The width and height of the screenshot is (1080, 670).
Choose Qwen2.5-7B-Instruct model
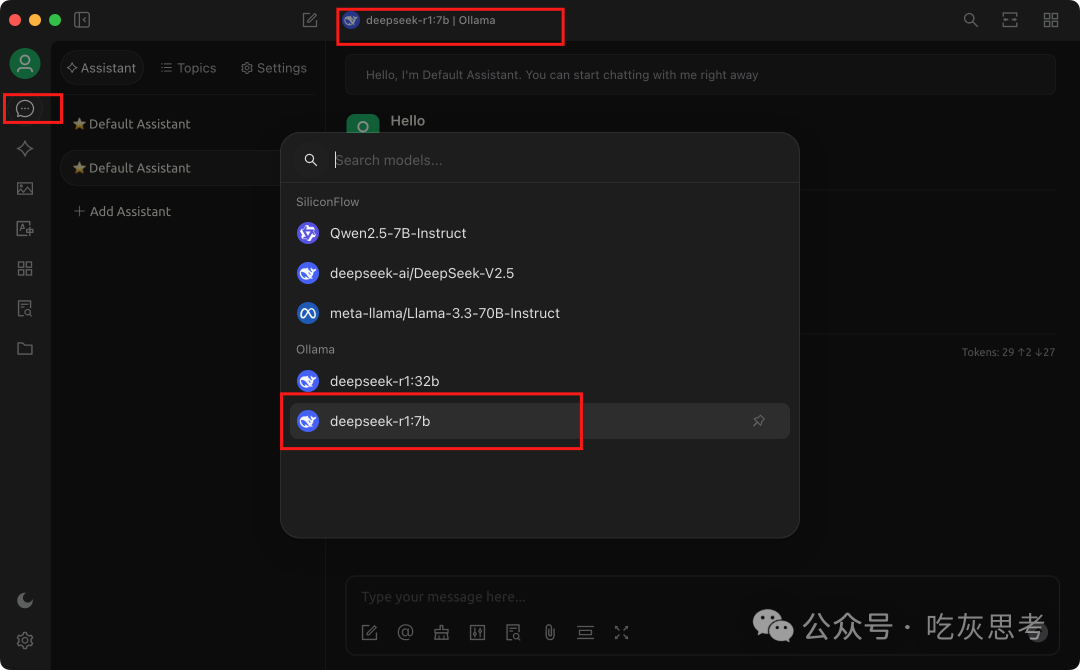pos(539,233)
